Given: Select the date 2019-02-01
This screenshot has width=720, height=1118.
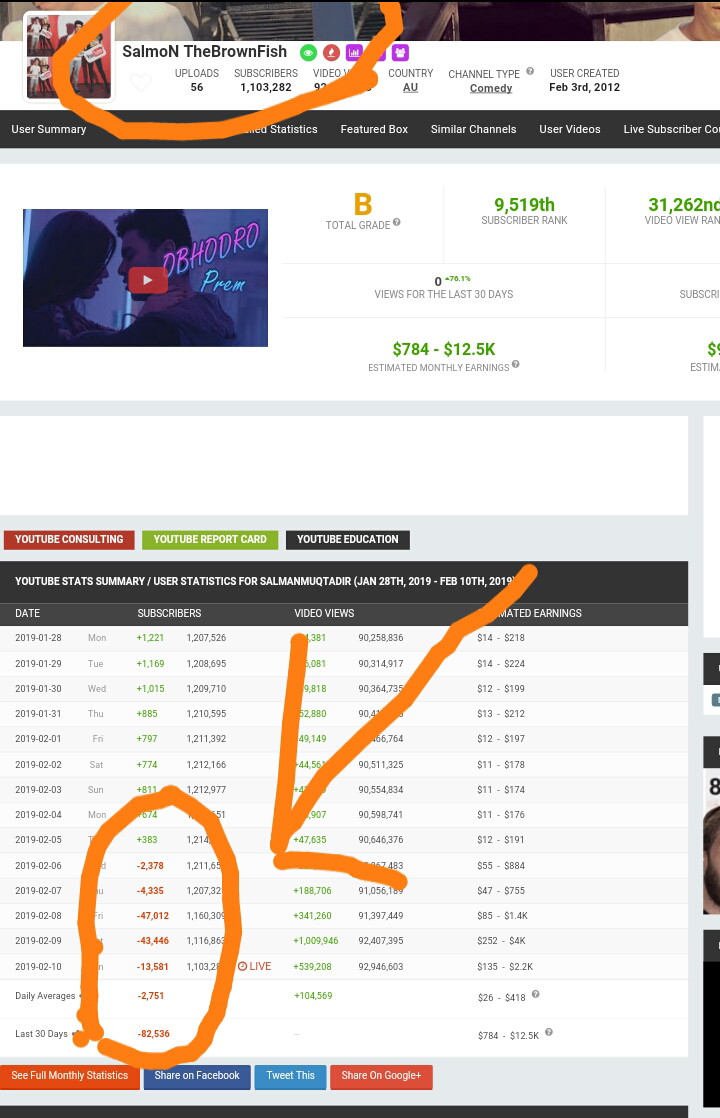Looking at the screenshot, I should coord(38,739).
